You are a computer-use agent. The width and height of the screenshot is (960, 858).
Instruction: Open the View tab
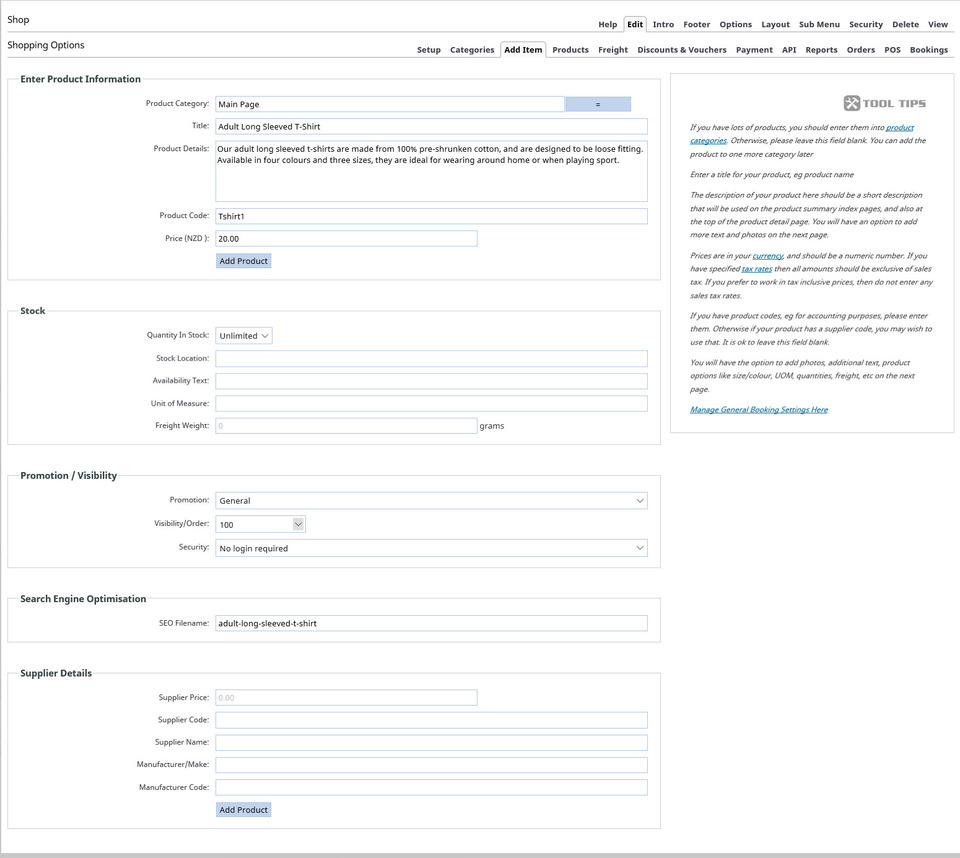point(937,24)
